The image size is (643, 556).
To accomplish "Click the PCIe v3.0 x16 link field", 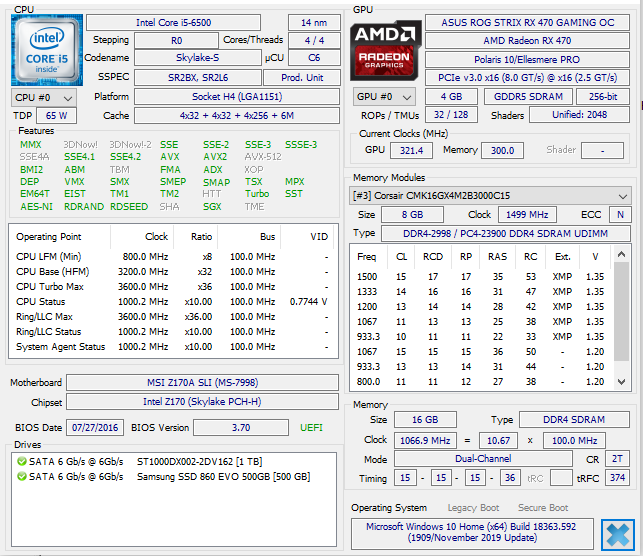I will [527, 77].
